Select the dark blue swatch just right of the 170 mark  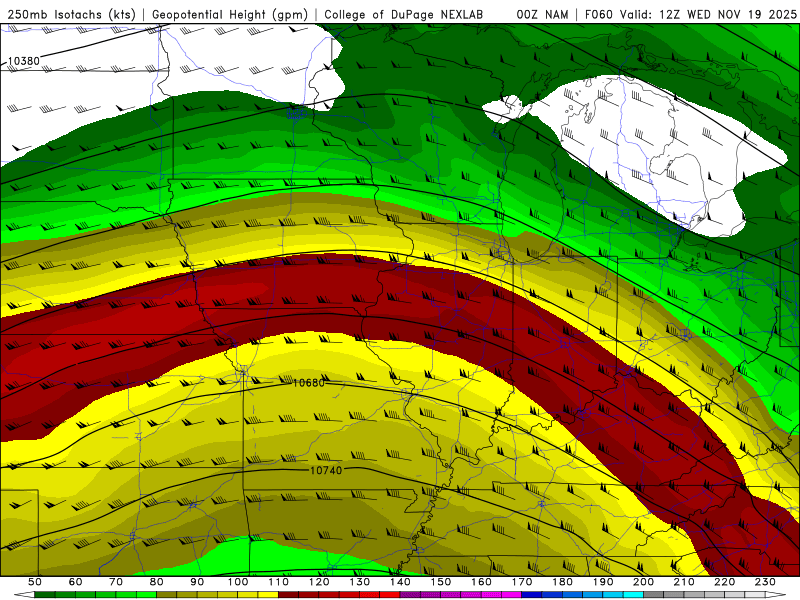point(532,595)
